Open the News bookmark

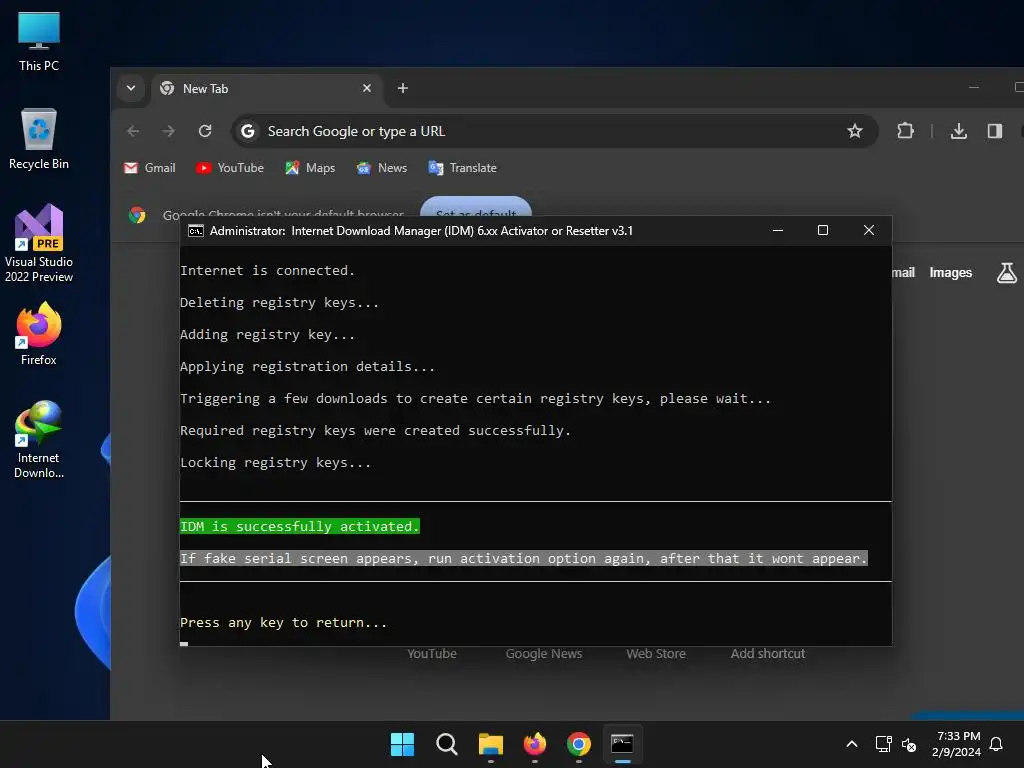[x=382, y=168]
